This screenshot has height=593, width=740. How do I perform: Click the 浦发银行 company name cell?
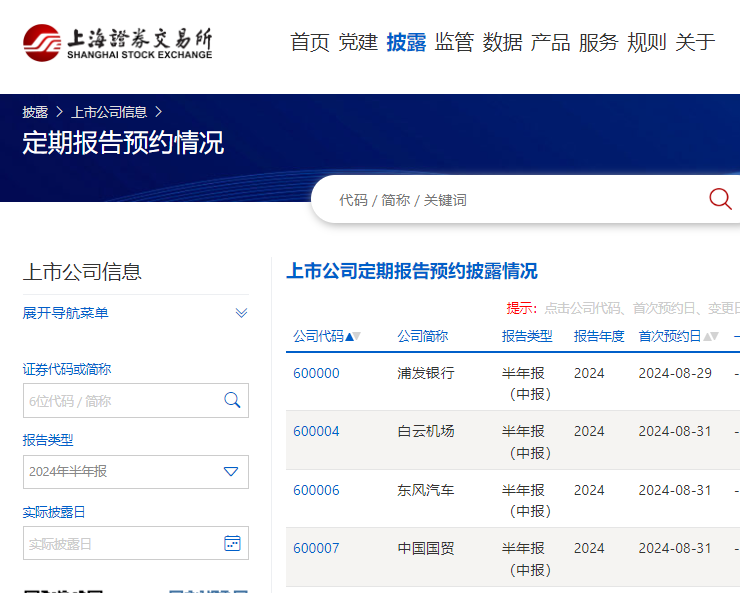click(x=426, y=373)
